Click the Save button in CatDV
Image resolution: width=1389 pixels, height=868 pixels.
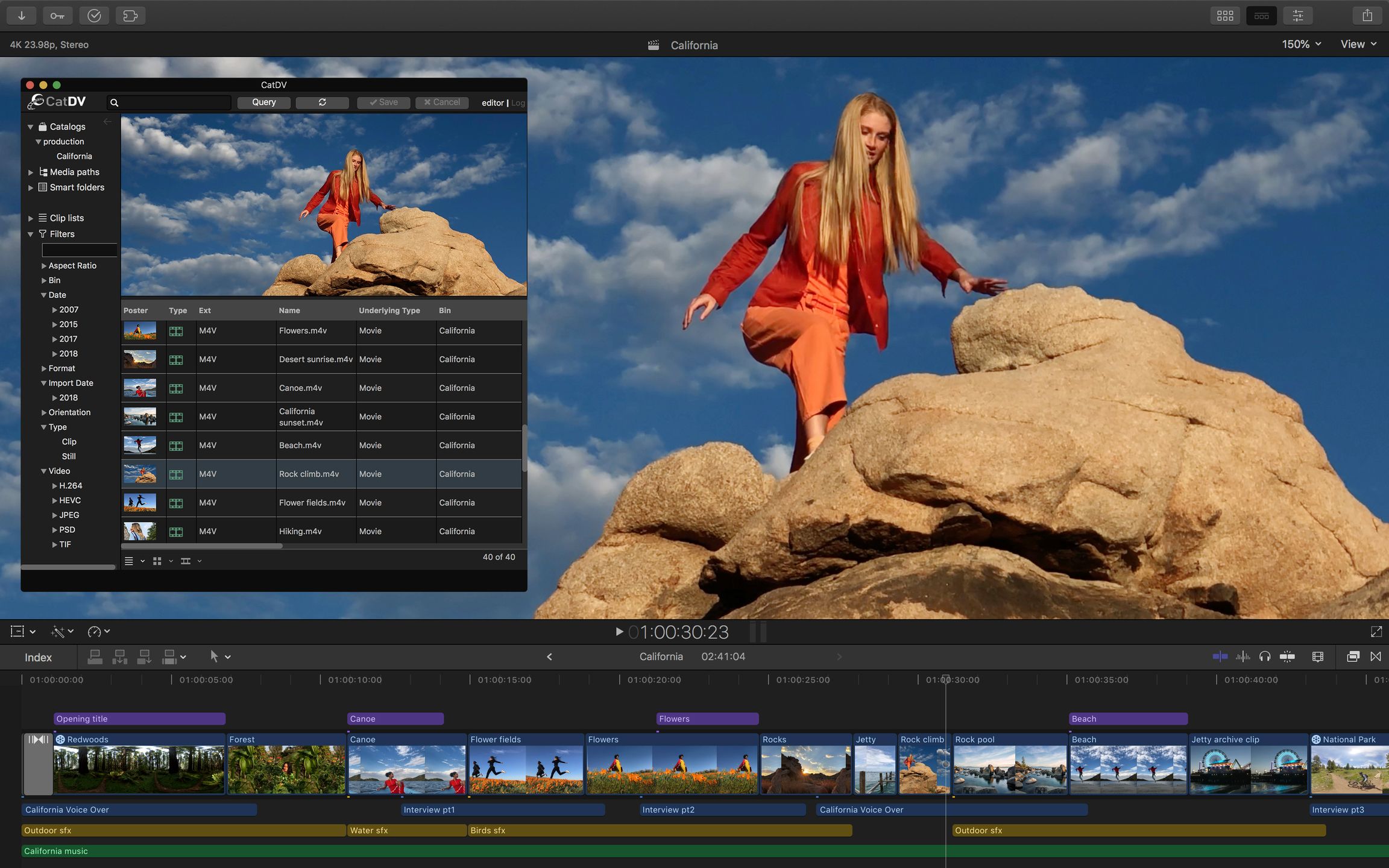(383, 102)
